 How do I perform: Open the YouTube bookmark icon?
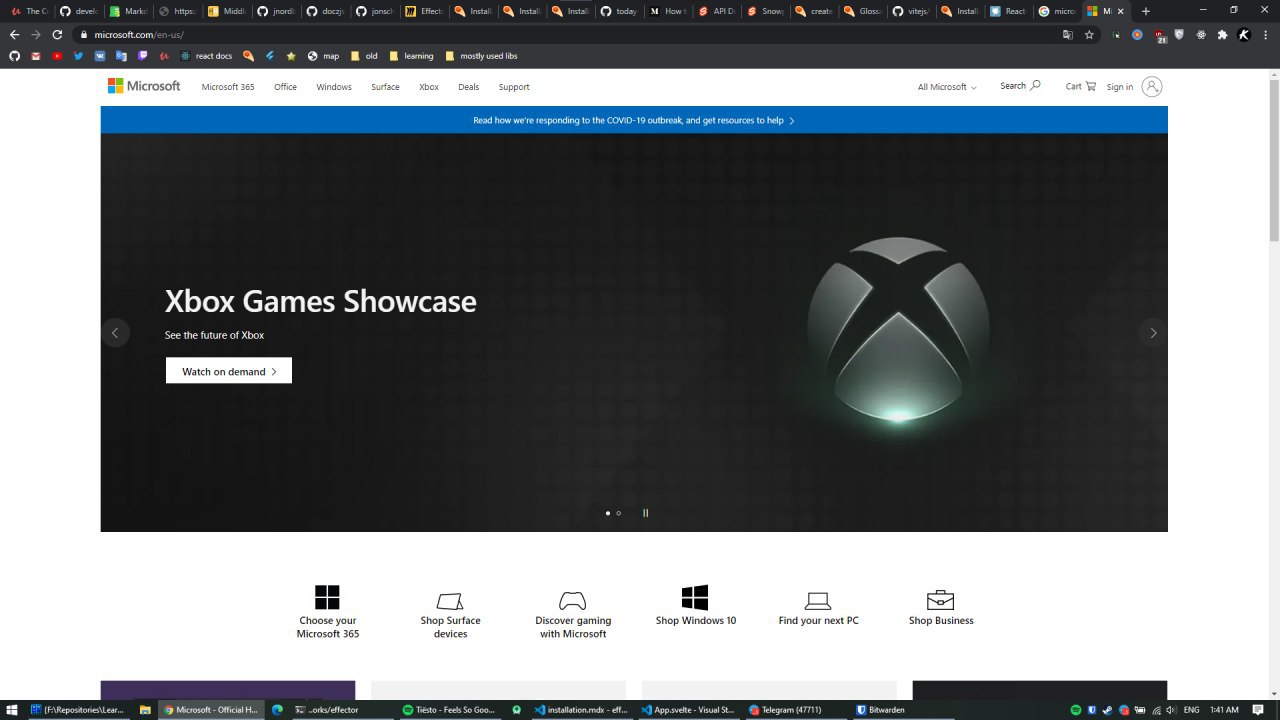coord(57,56)
